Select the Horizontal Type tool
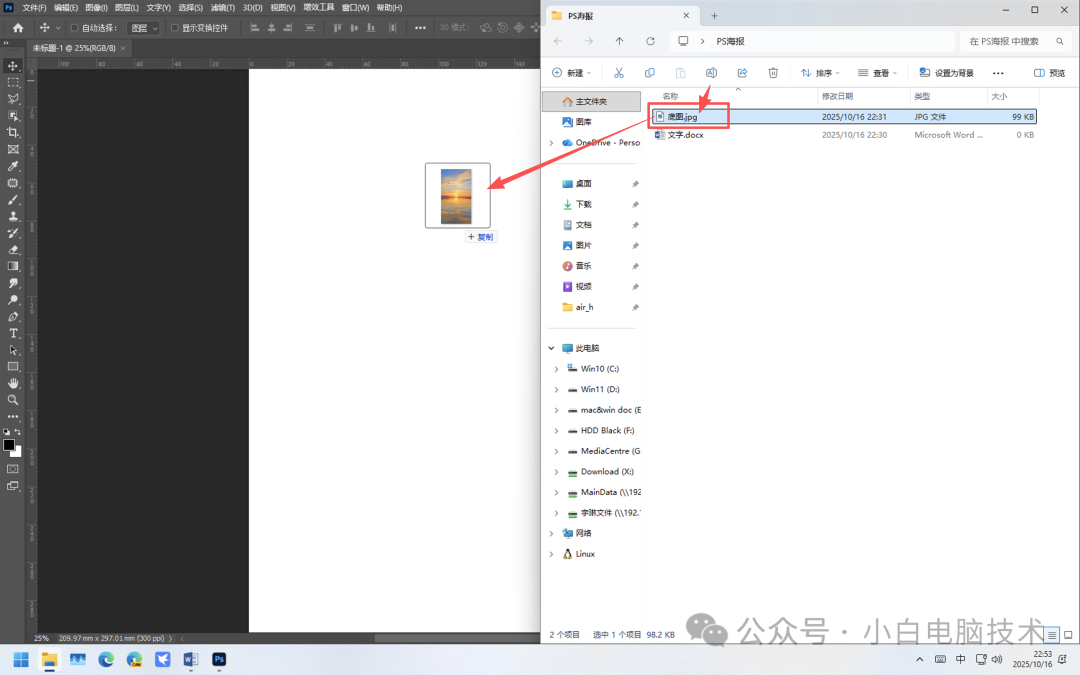This screenshot has width=1080, height=675. click(12, 333)
